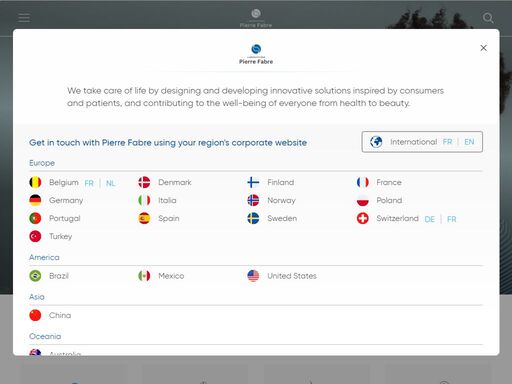
Task: Select International site in FR
Action: tap(447, 142)
